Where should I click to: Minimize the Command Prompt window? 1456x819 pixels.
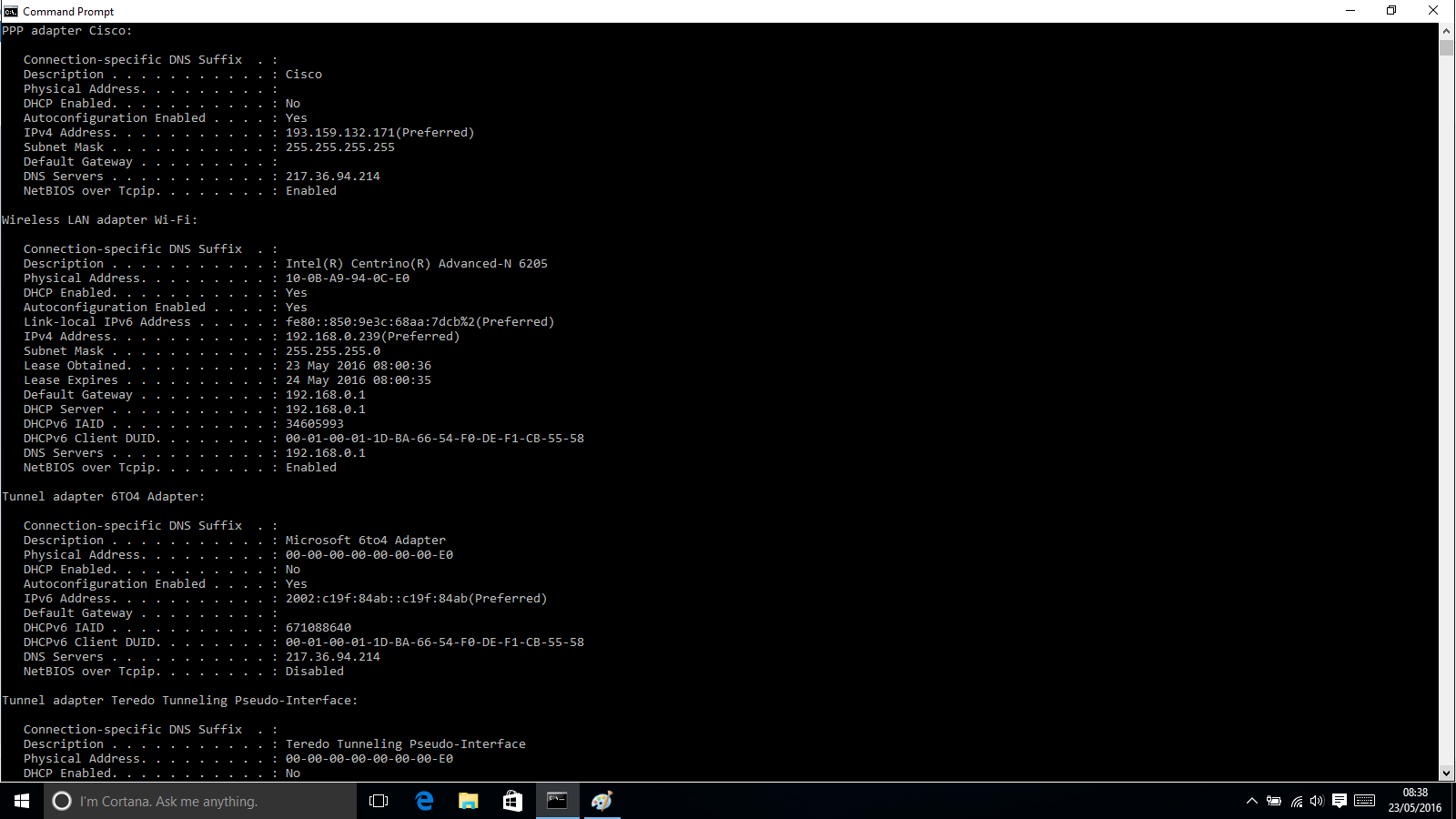coord(1350,11)
